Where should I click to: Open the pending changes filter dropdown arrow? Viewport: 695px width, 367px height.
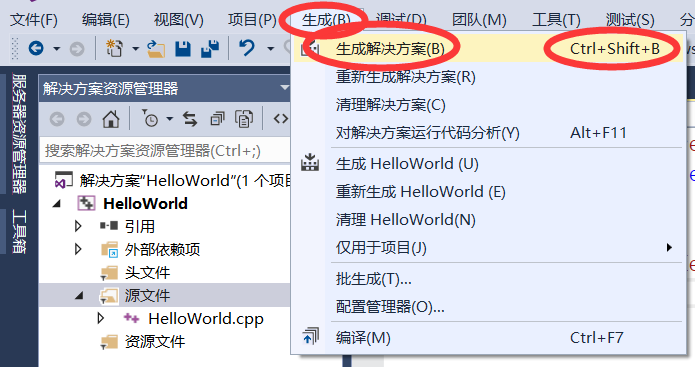click(169, 119)
